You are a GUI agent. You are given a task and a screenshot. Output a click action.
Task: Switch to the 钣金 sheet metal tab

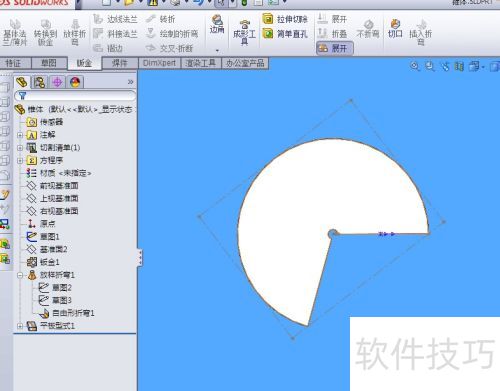(x=84, y=63)
